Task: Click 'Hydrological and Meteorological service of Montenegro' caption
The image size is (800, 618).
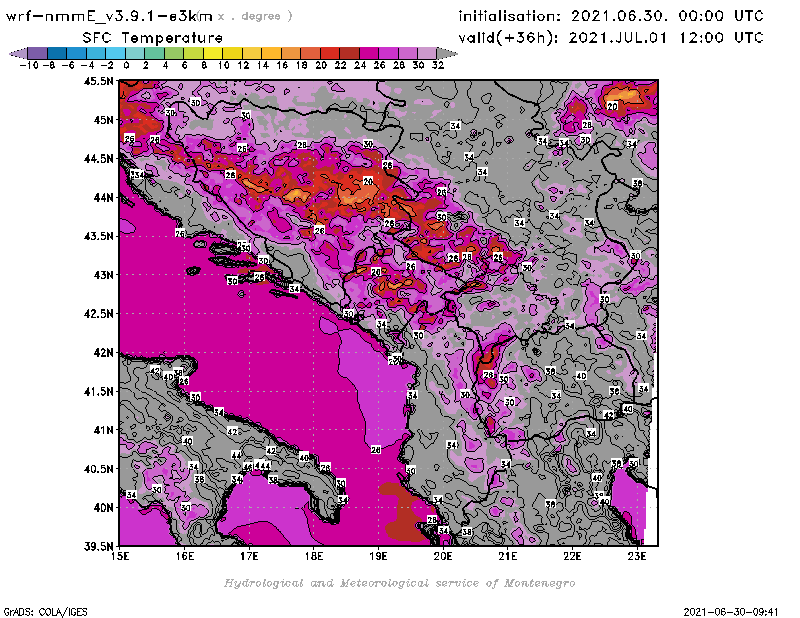Action: coord(399,583)
